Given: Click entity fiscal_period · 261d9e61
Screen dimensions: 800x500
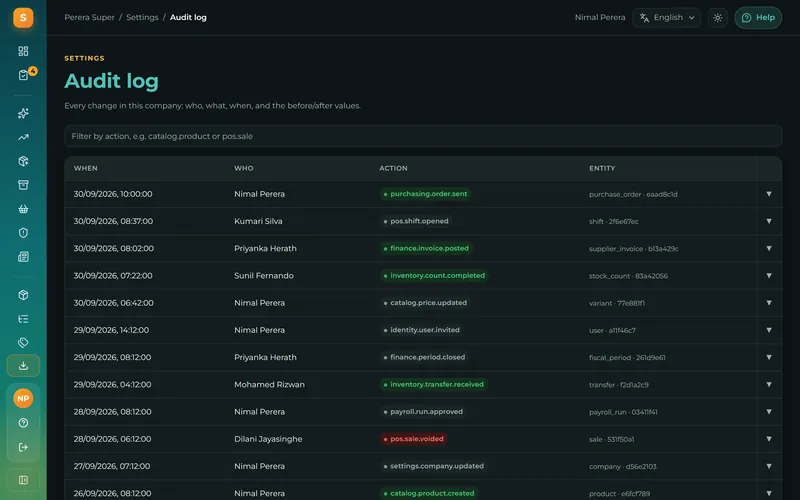Looking at the screenshot, I should (627, 358).
